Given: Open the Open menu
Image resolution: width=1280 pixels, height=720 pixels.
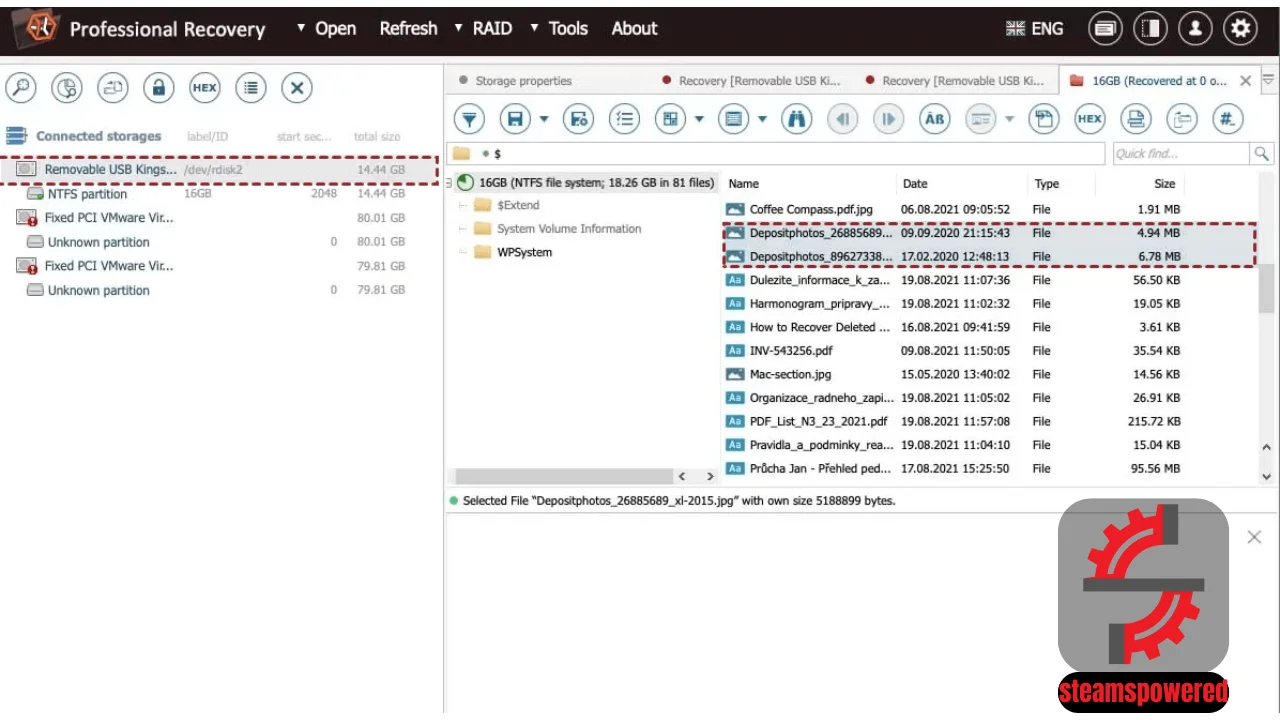Looking at the screenshot, I should [326, 29].
